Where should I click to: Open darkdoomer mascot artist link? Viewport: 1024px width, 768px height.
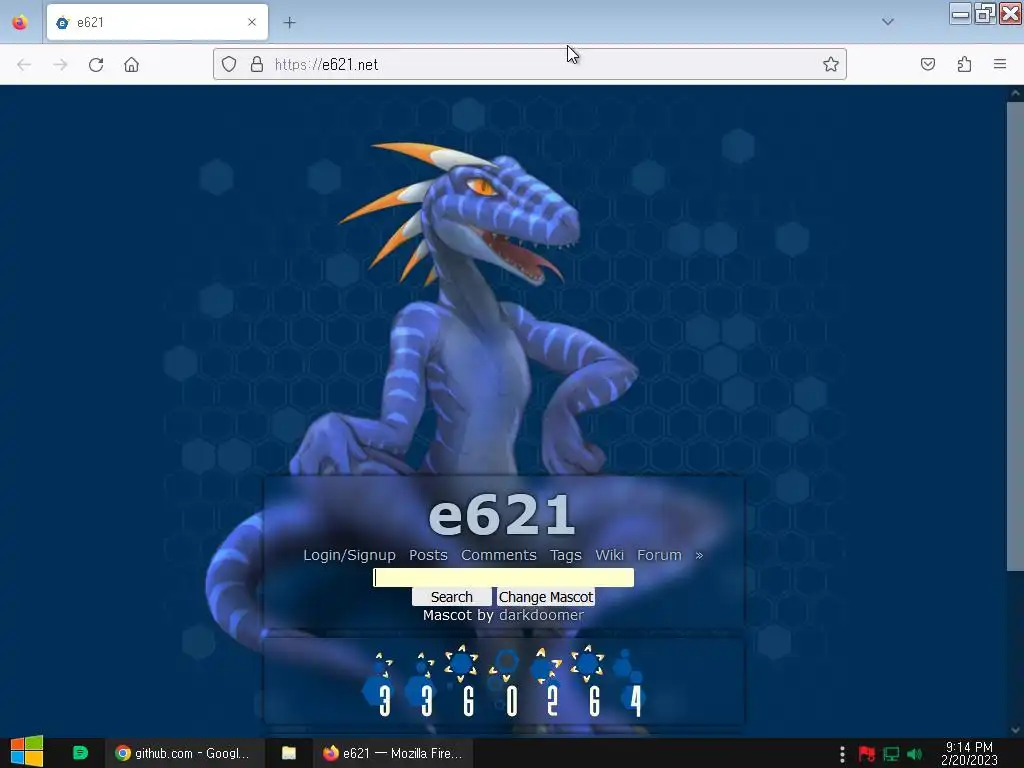[541, 615]
